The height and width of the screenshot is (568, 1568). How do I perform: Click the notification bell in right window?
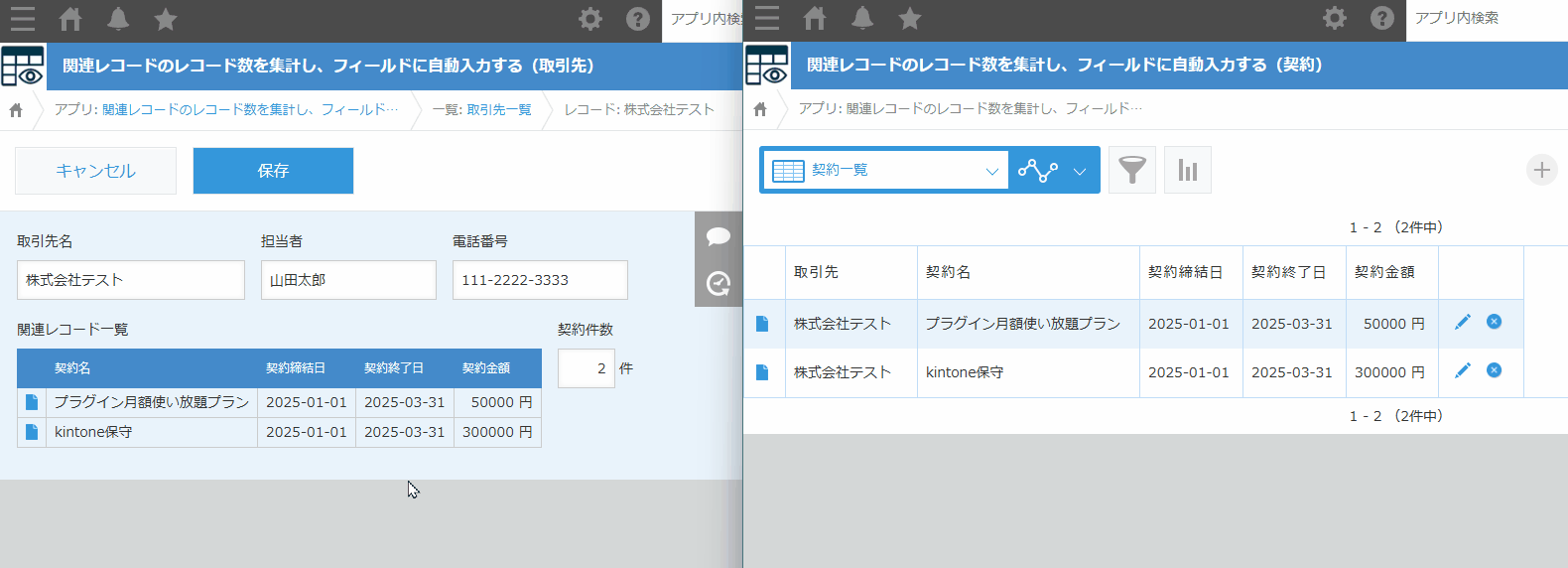click(862, 18)
